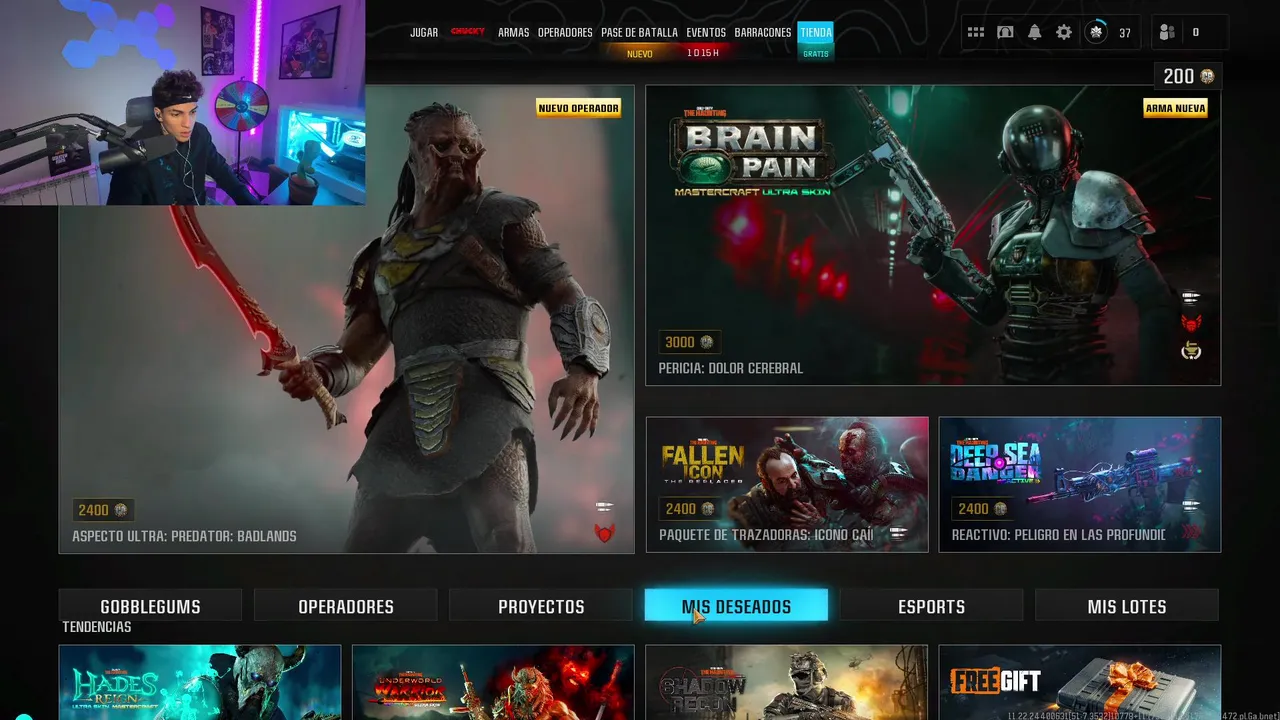
Task: Open the gear settings icon
Action: pyautogui.click(x=1064, y=32)
